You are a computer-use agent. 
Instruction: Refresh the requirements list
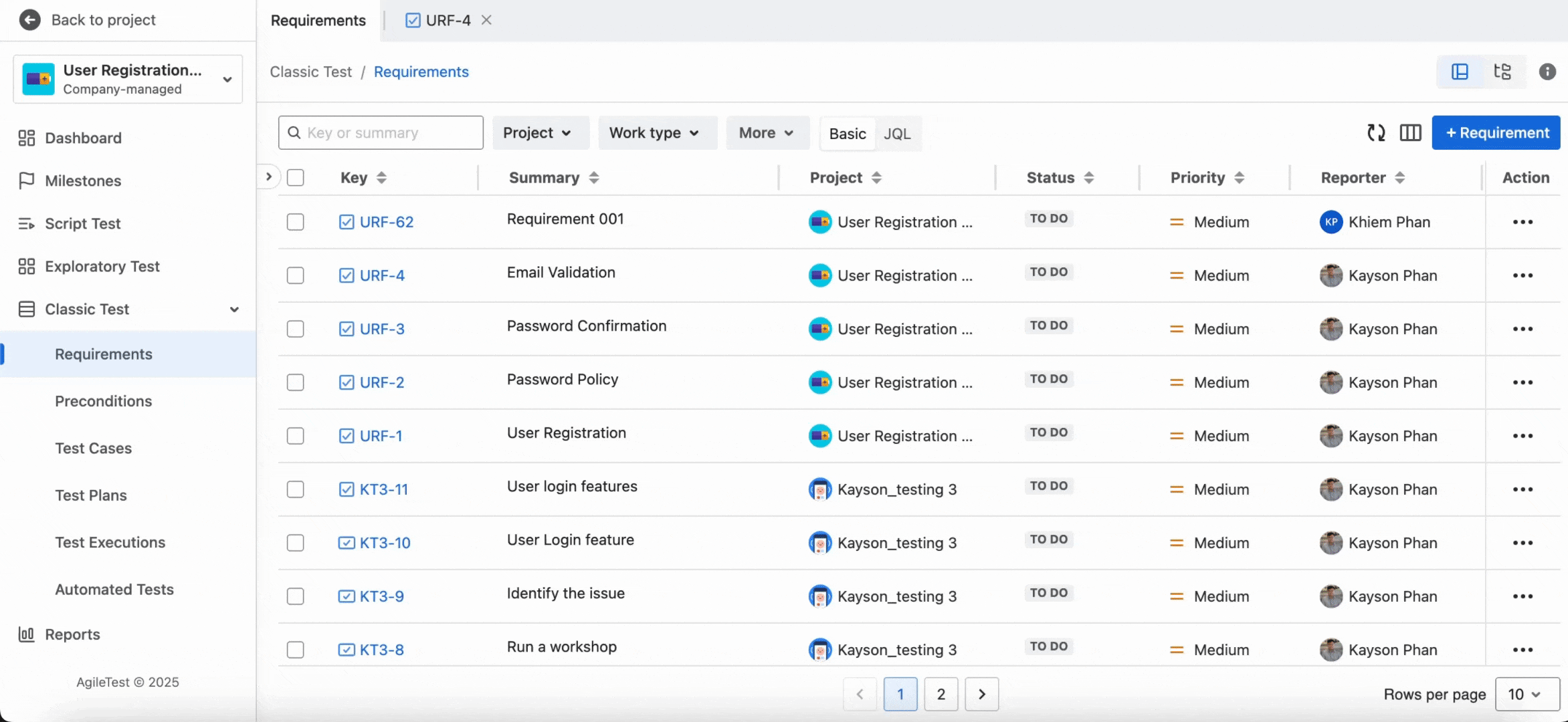(x=1376, y=132)
